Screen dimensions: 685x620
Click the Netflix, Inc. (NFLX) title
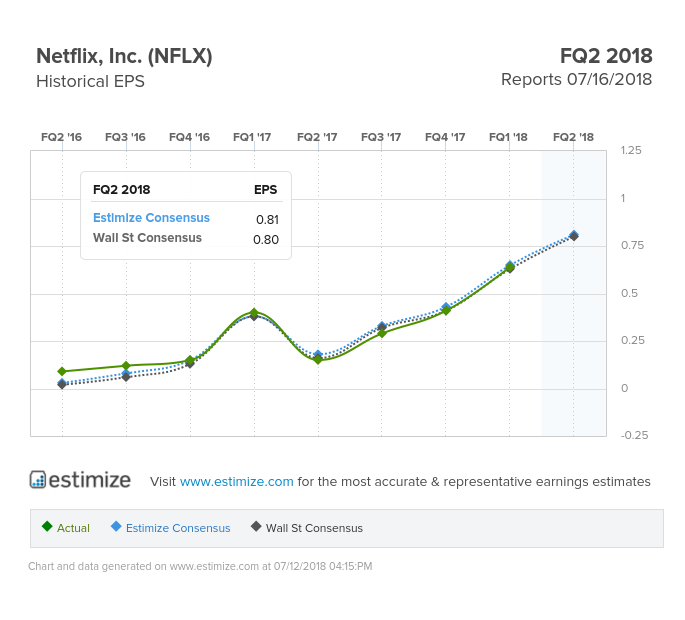[x=124, y=56]
